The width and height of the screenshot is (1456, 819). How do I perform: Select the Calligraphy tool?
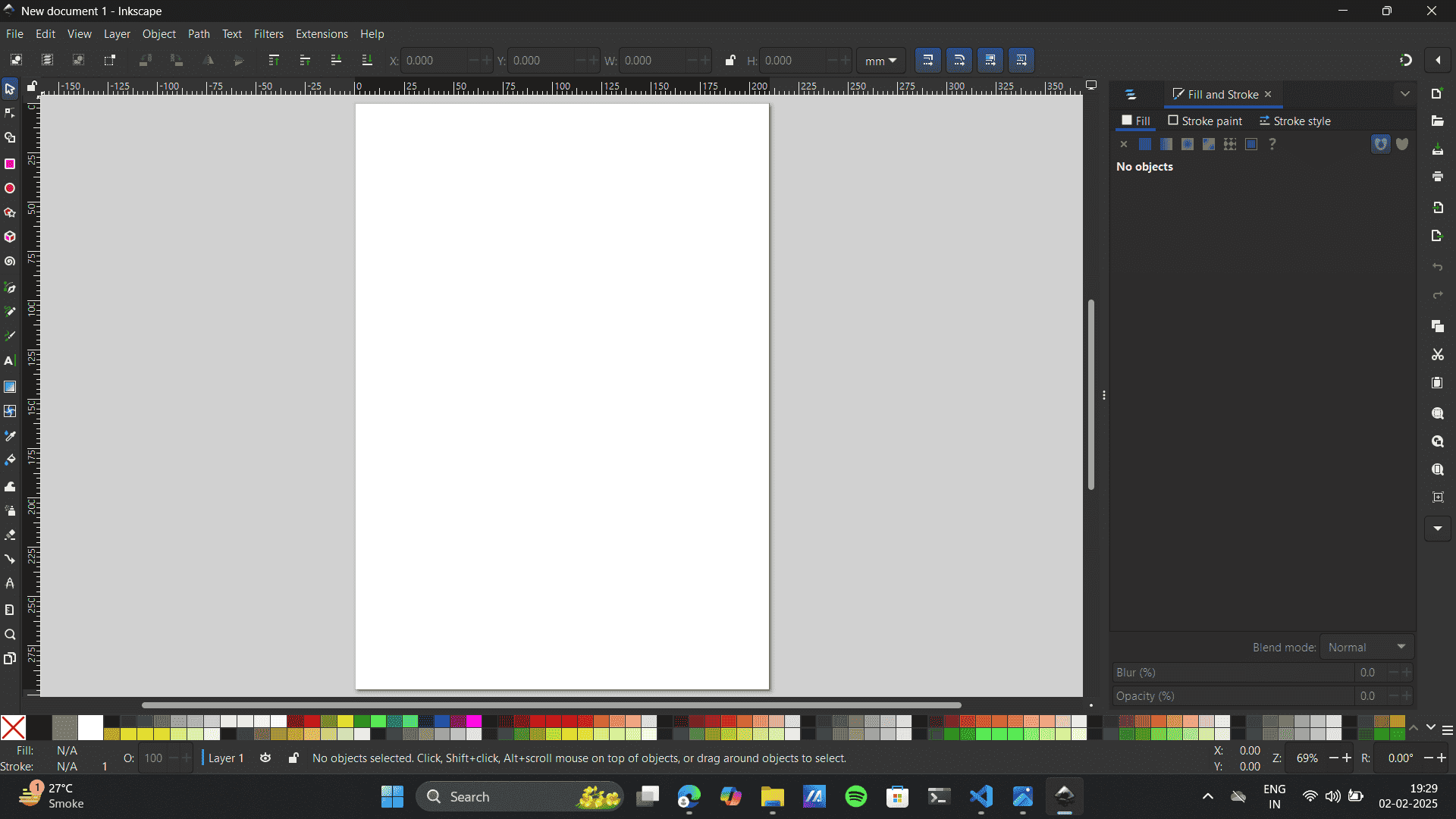pyautogui.click(x=10, y=336)
